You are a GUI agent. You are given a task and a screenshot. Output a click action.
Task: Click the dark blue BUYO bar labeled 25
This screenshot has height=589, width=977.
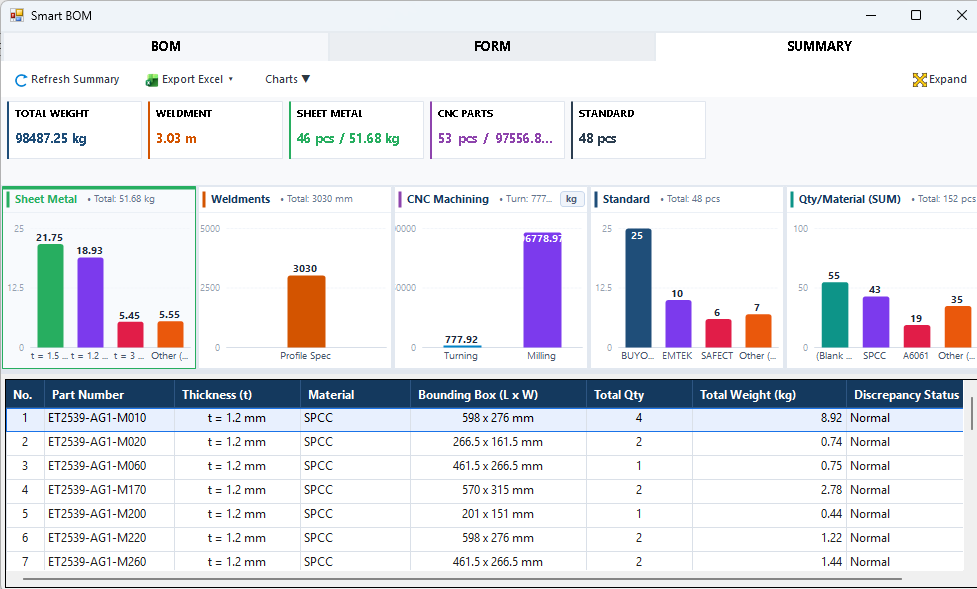[x=638, y=287]
